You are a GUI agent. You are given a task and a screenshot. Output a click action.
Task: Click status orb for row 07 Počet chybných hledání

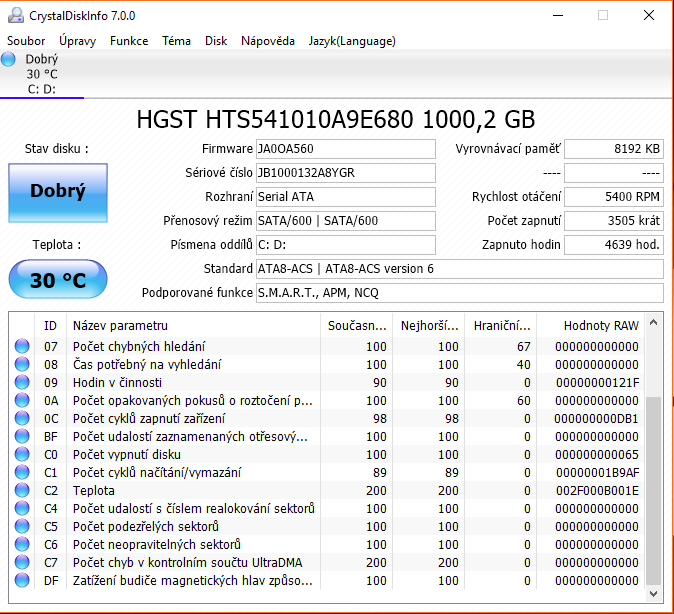(x=22, y=346)
